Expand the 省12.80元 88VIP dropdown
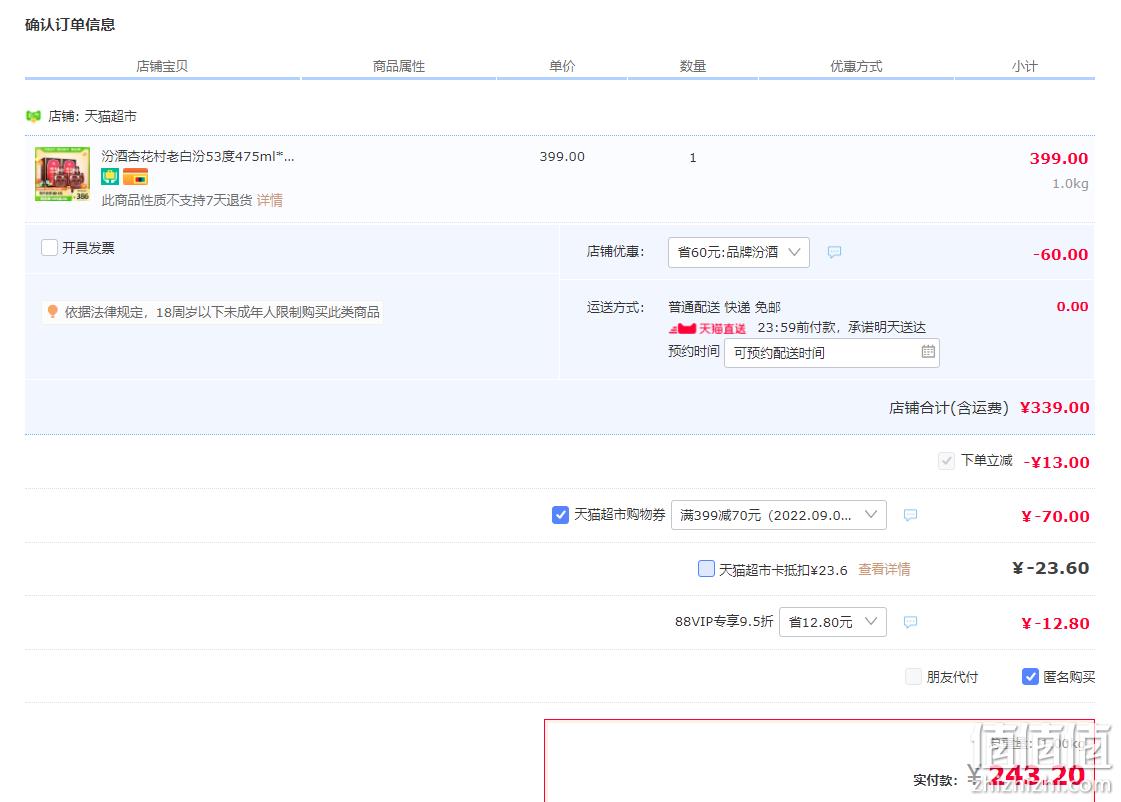This screenshot has height=802, width=1121. 833,622
